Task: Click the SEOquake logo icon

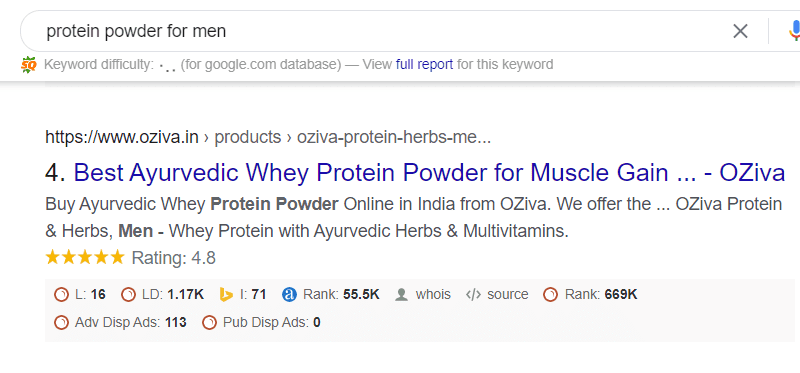Action: click(x=29, y=65)
